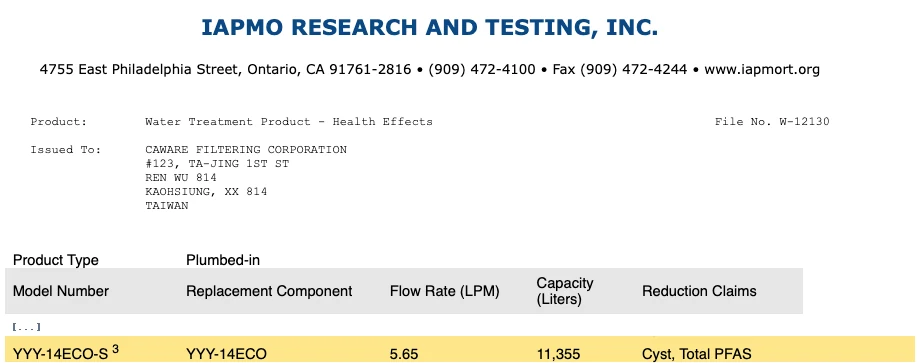Select the YYY-14ECO-S model cell
The width and height of the screenshot is (920, 363).
click(x=61, y=354)
